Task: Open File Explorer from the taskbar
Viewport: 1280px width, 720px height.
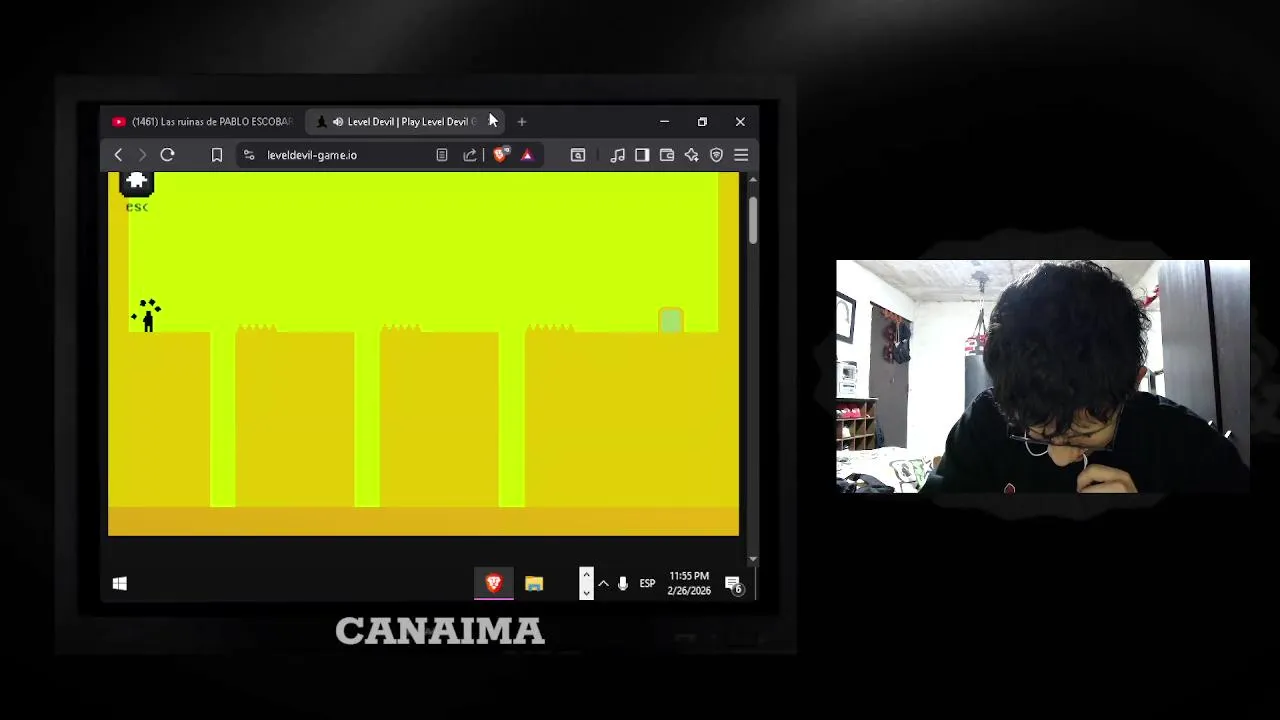Action: [x=534, y=583]
